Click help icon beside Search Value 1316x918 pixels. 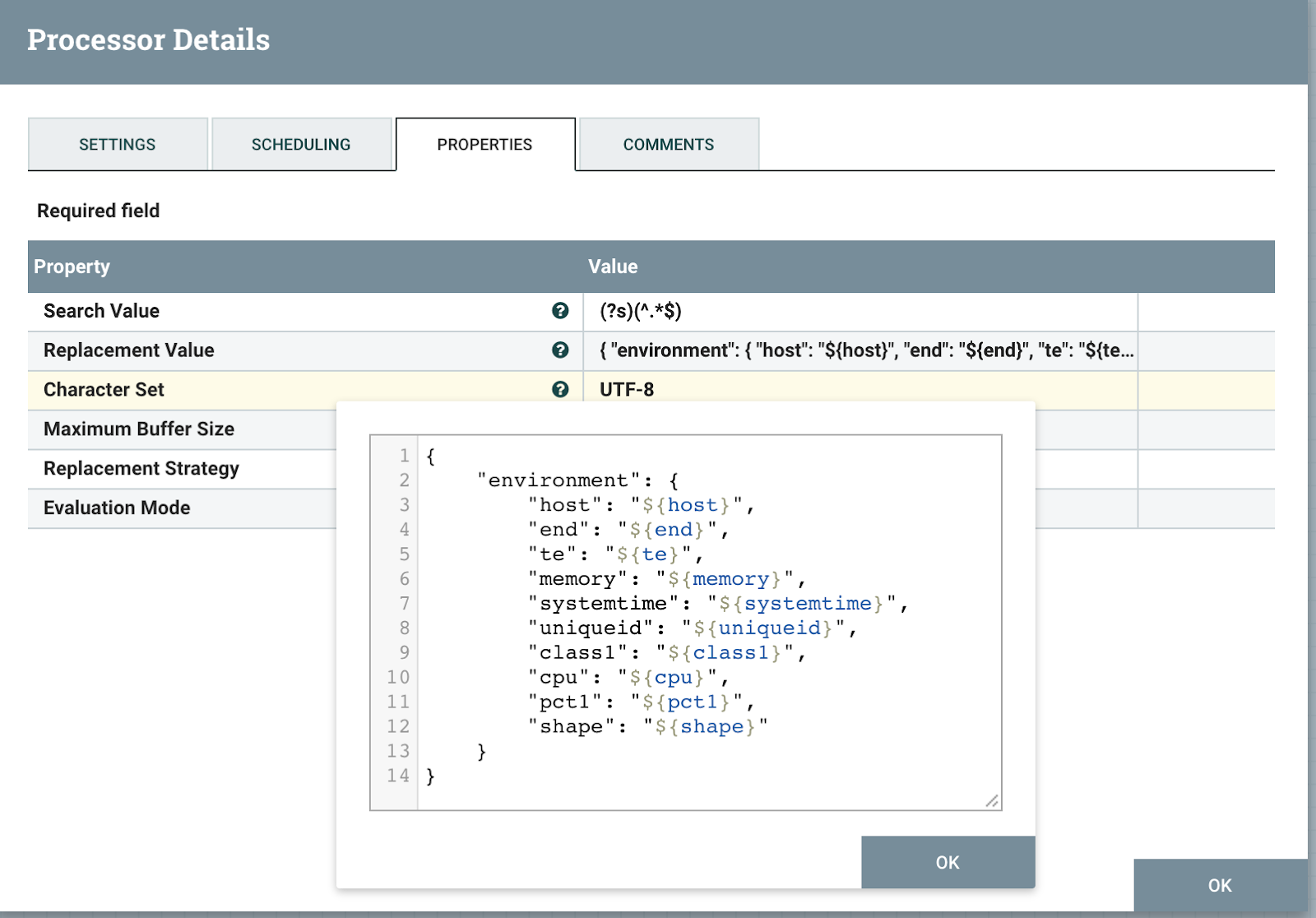(560, 311)
